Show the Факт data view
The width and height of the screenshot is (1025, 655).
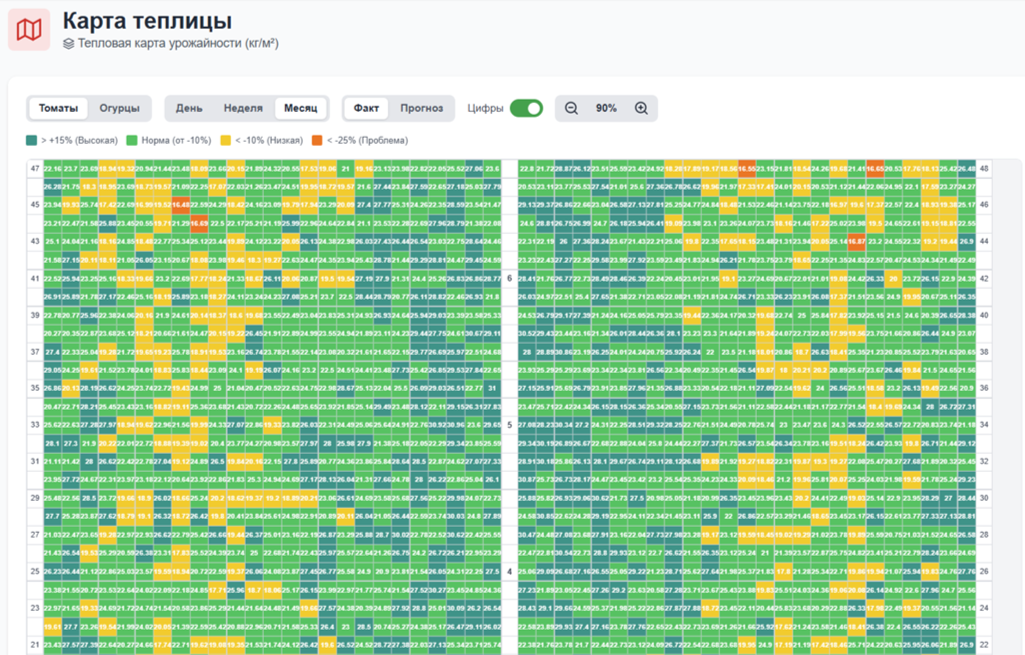[366, 108]
